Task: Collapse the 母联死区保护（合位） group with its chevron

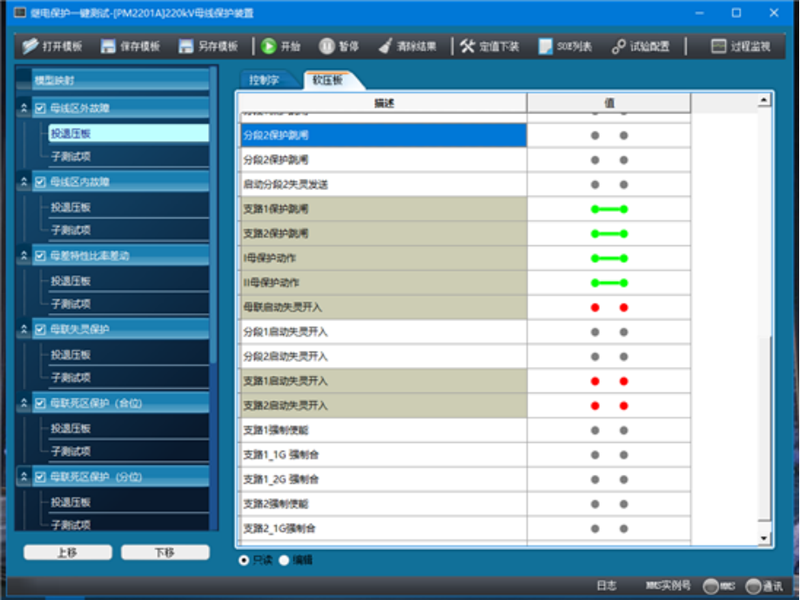Action: 24,403
